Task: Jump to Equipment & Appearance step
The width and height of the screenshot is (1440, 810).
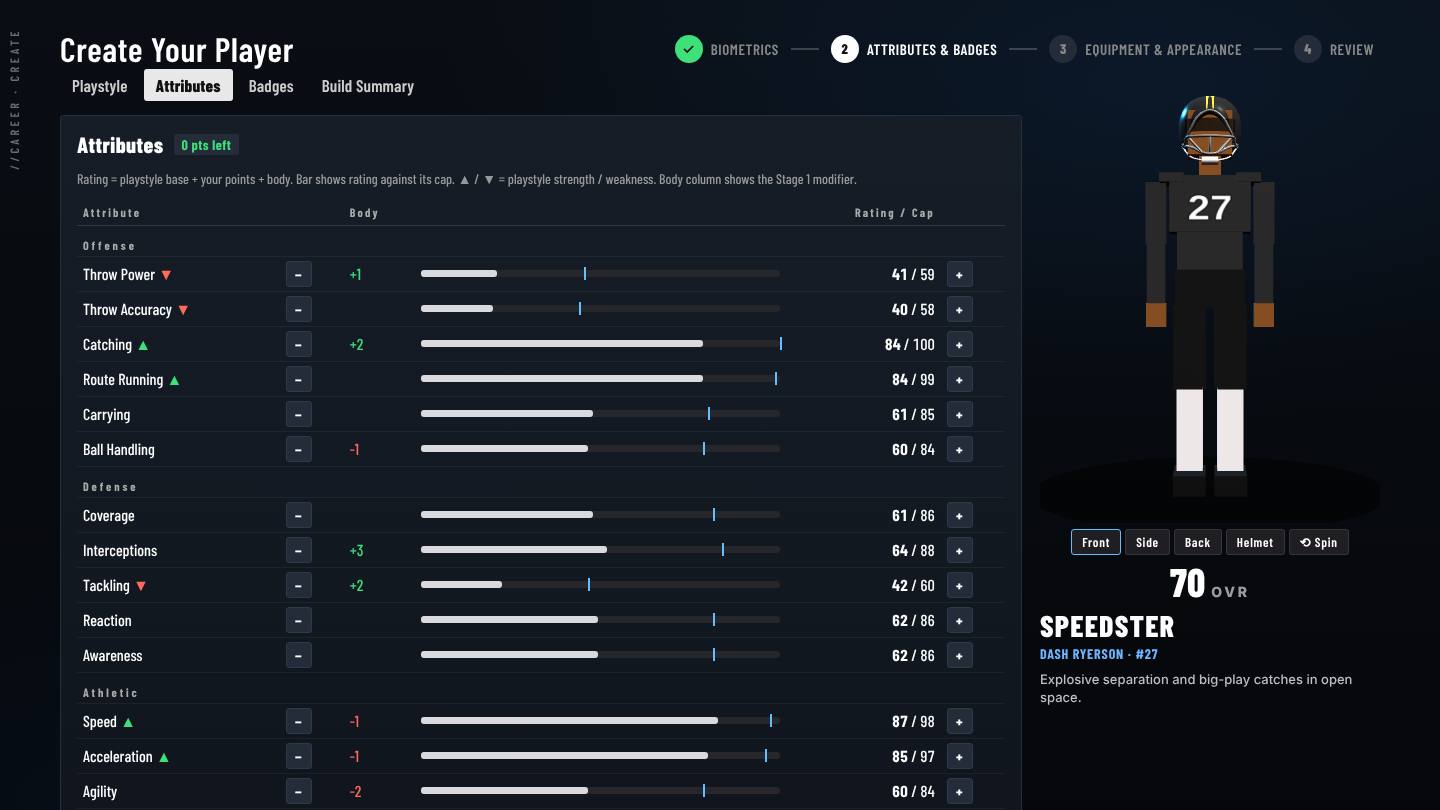Action: click(x=1145, y=49)
